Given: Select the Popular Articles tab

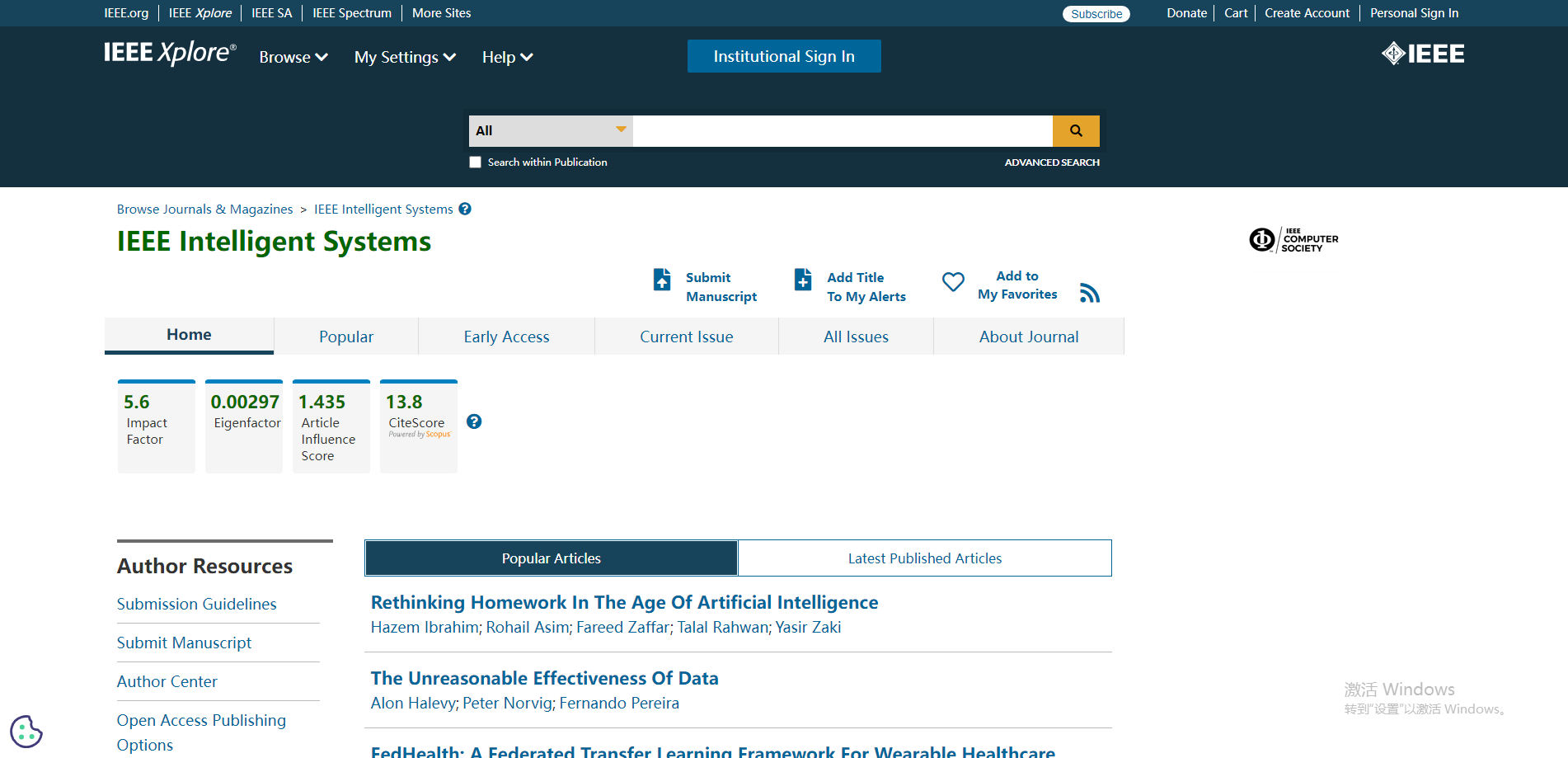Looking at the screenshot, I should pos(552,558).
